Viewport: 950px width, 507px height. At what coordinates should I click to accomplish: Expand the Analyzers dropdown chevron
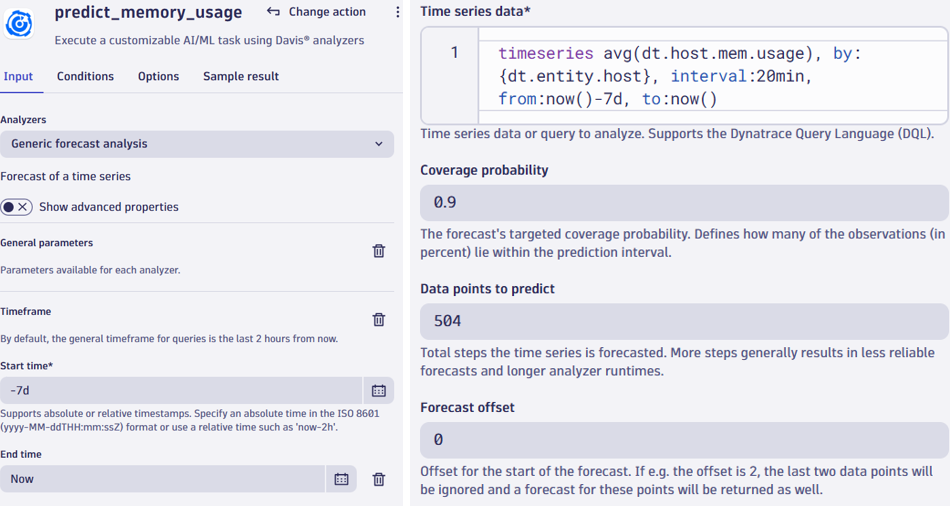pos(379,144)
